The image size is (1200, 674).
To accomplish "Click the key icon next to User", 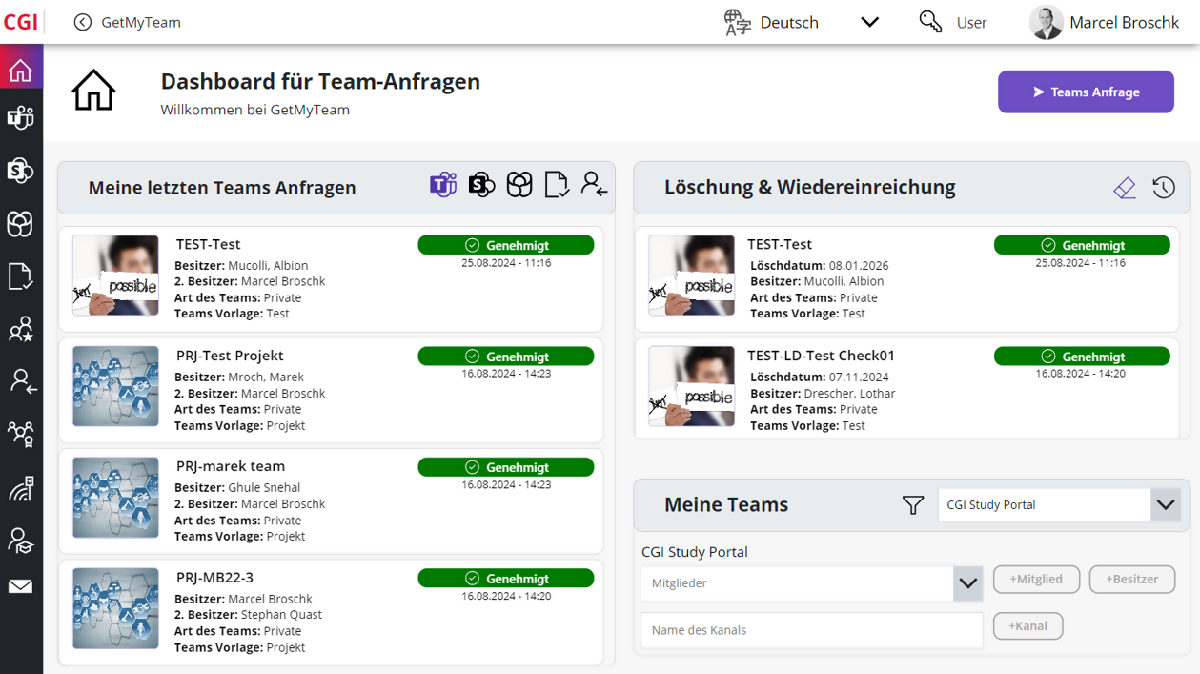I will pos(930,22).
